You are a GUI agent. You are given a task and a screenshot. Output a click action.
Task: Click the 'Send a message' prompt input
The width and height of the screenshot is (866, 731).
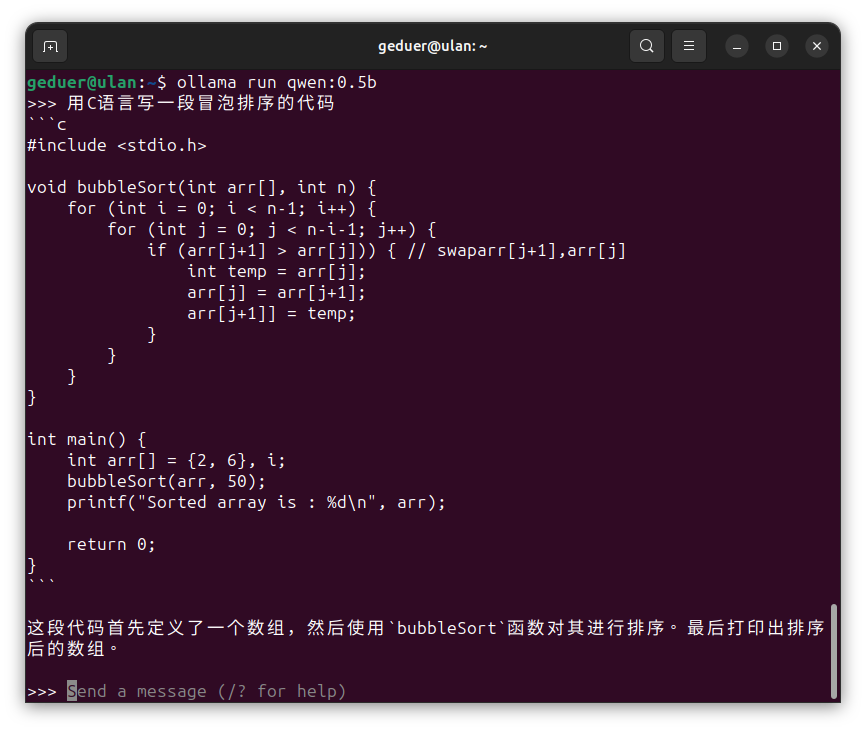(x=207, y=691)
